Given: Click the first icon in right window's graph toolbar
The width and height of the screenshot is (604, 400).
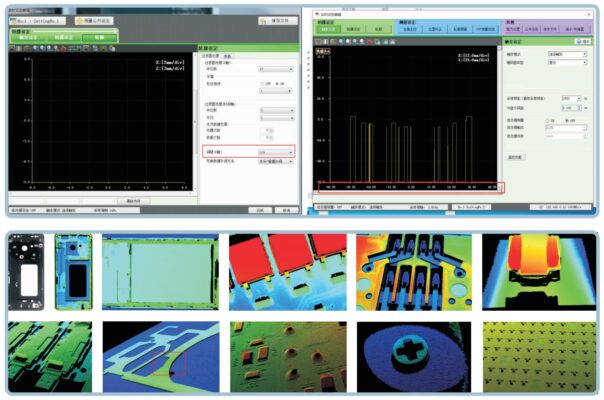Looking at the screenshot, I should click(x=318, y=42).
